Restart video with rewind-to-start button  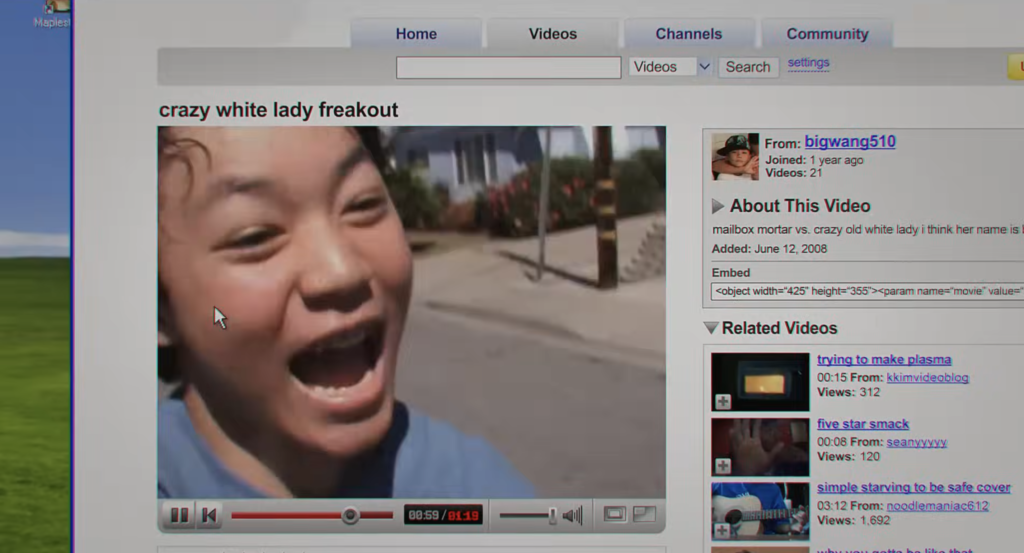tap(209, 515)
